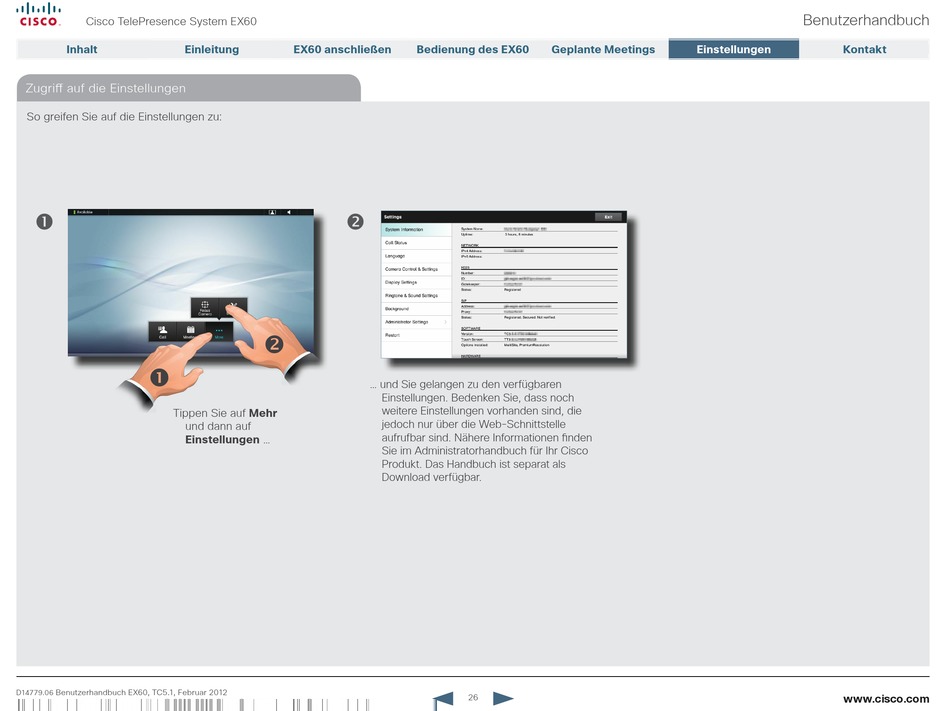Select Camera Control & Settings entry
Screen dimensions: 950x711
coord(416,270)
